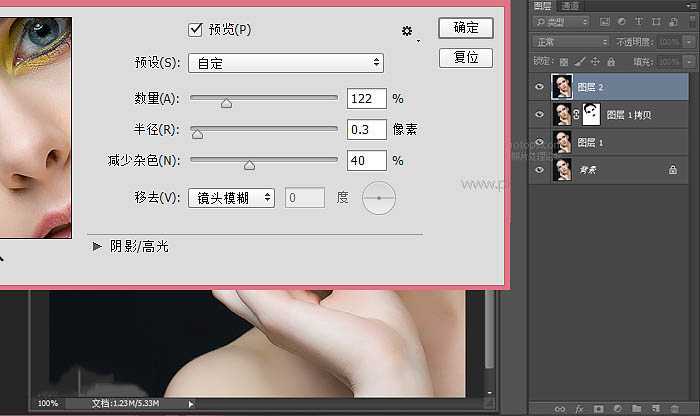
Task: Click the 复位 reset button
Action: (x=465, y=58)
